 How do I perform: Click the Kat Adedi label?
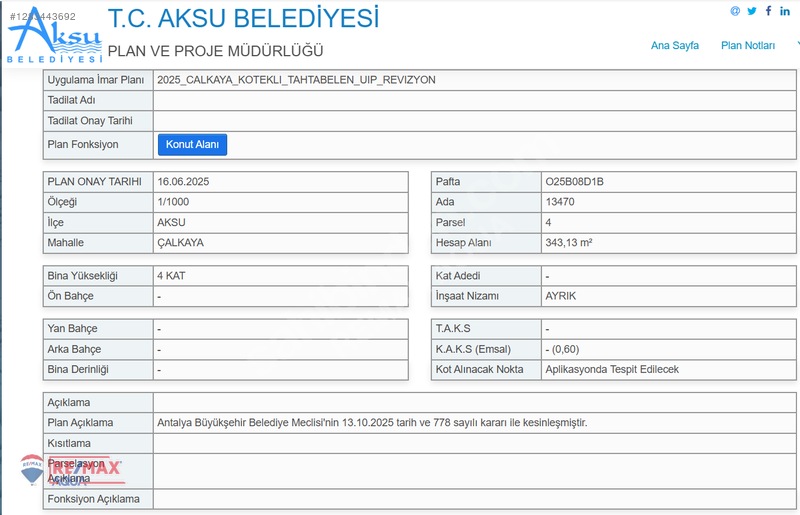point(458,276)
